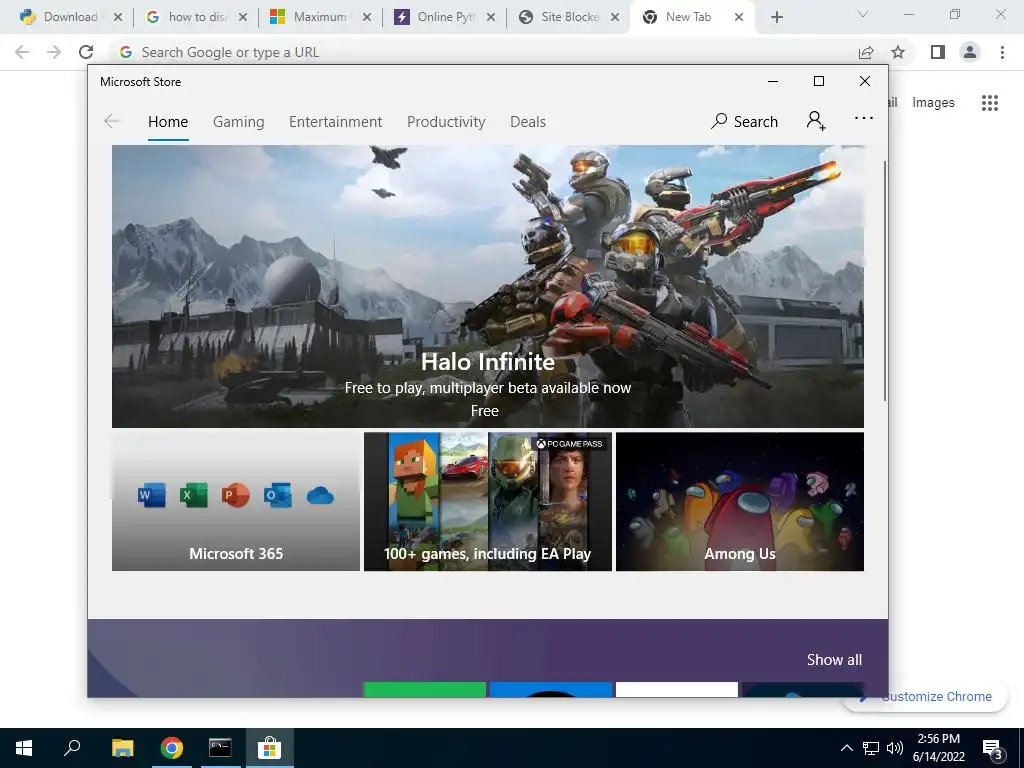Click Chrome's forward navigation arrow
The height and width of the screenshot is (768, 1024).
54,52
